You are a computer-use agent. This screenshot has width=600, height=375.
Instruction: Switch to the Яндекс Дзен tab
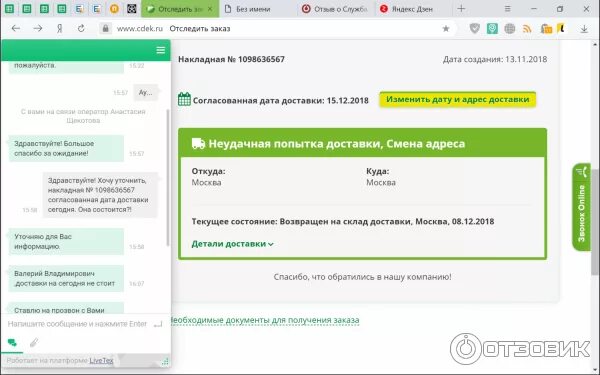(x=412, y=9)
